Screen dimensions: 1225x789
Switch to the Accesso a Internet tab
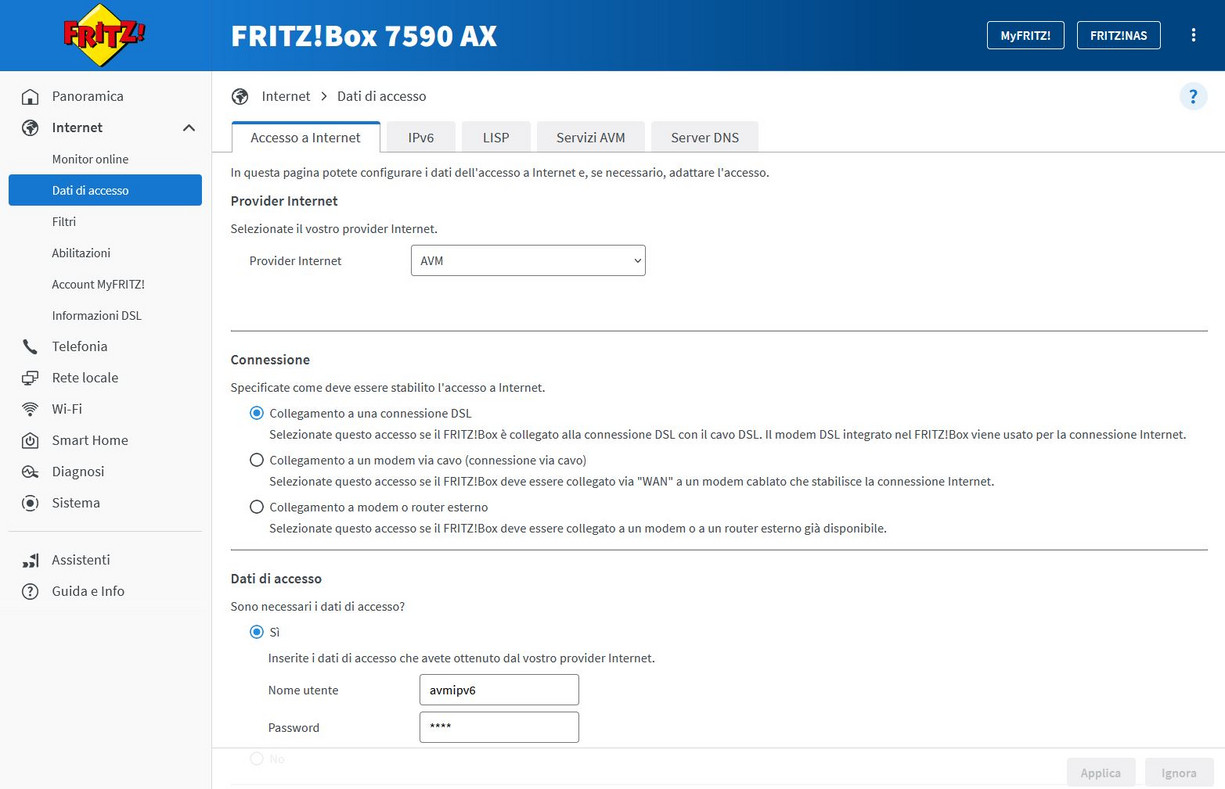pos(305,137)
